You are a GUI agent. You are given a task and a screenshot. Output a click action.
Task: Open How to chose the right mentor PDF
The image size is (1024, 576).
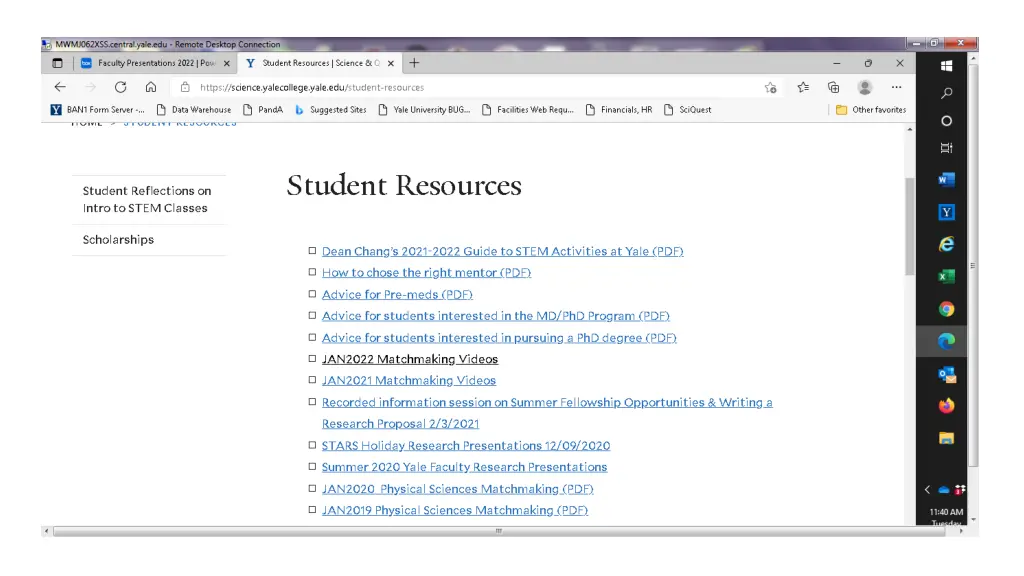click(x=426, y=272)
